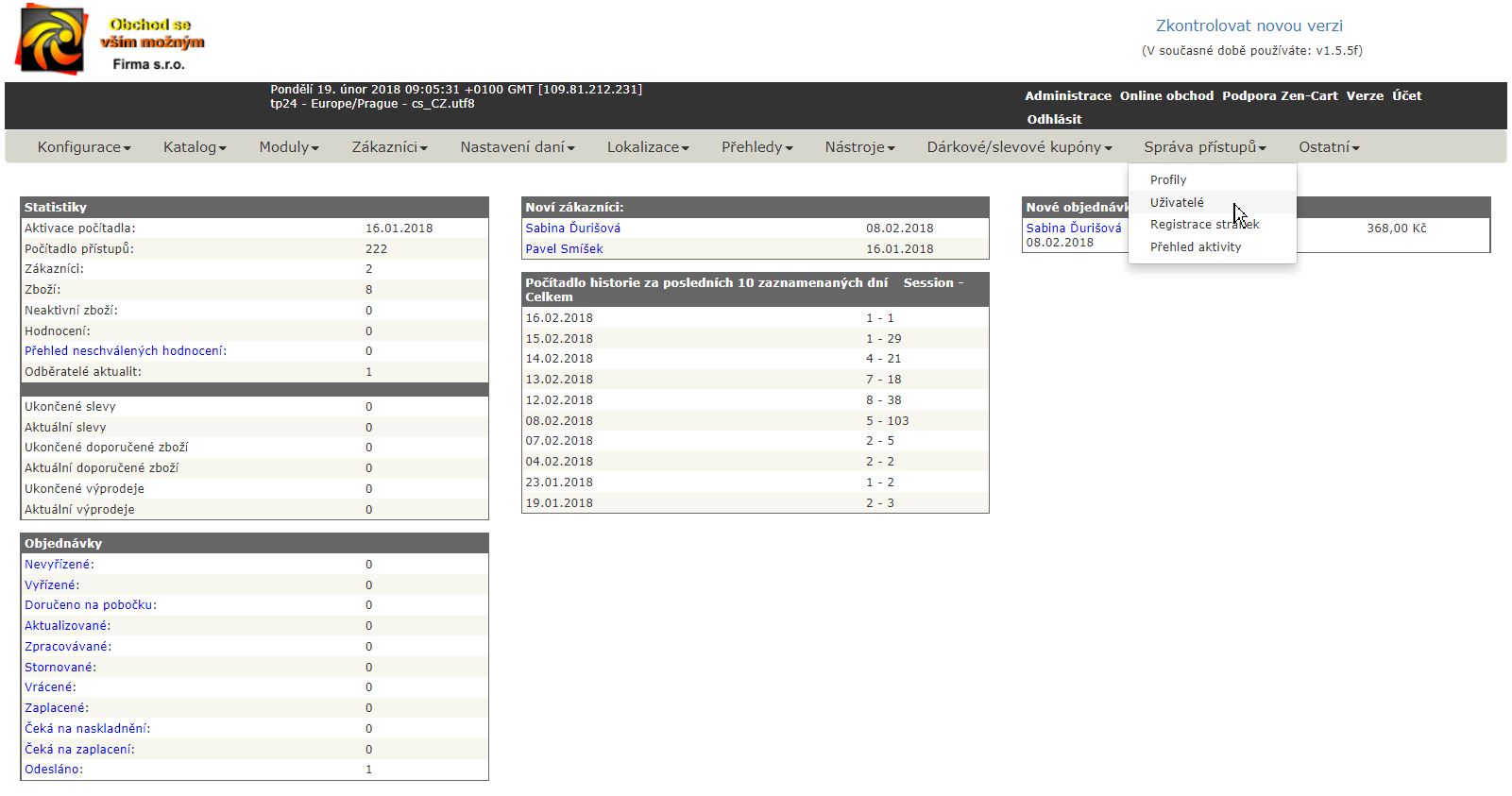Choose Uživatelé in the dropdown list
The height and width of the screenshot is (796, 1512).
(1177, 202)
